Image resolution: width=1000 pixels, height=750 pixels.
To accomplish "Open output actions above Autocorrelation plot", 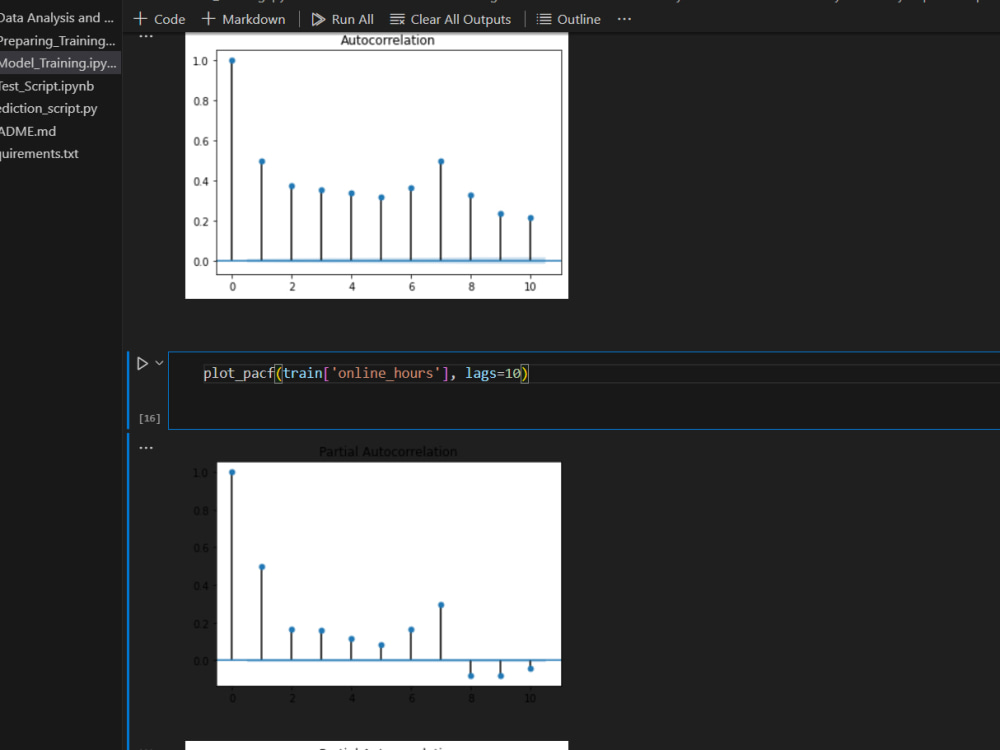I will point(146,37).
